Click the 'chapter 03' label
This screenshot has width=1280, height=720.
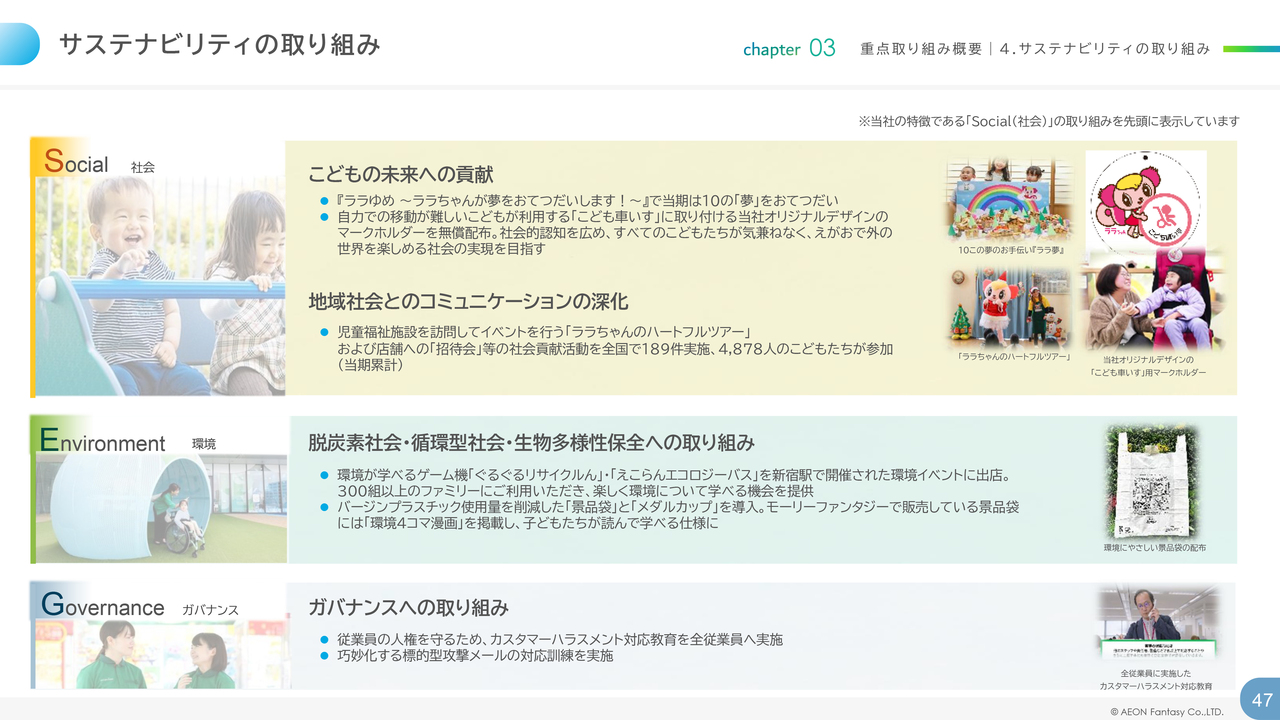pyautogui.click(x=789, y=48)
